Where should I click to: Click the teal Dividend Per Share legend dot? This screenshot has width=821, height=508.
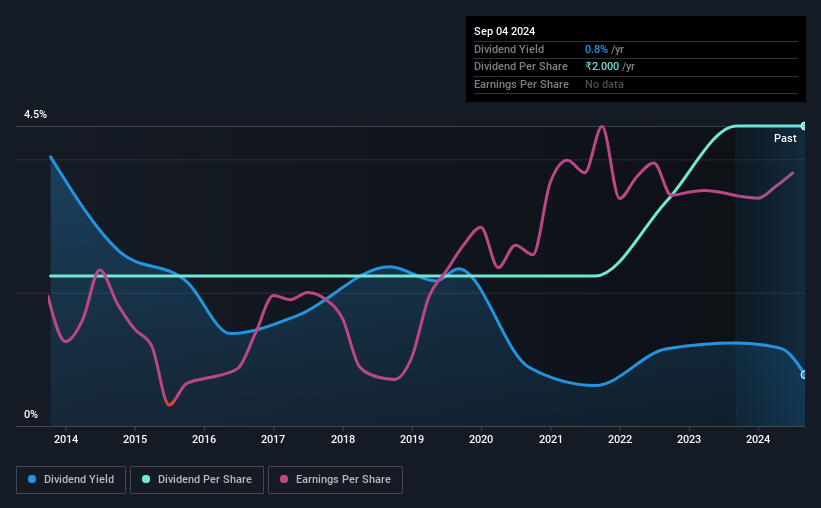tap(146, 479)
